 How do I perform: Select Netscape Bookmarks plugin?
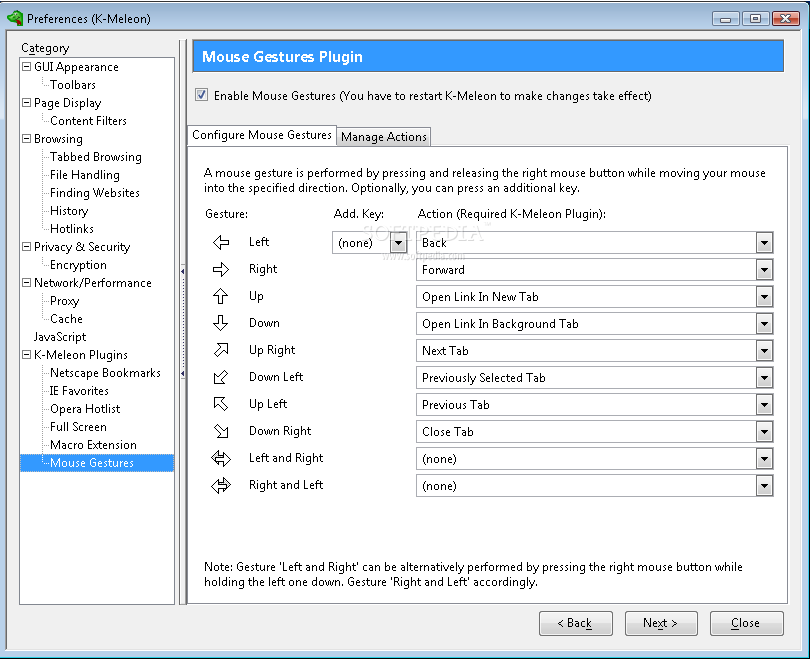click(x=106, y=373)
